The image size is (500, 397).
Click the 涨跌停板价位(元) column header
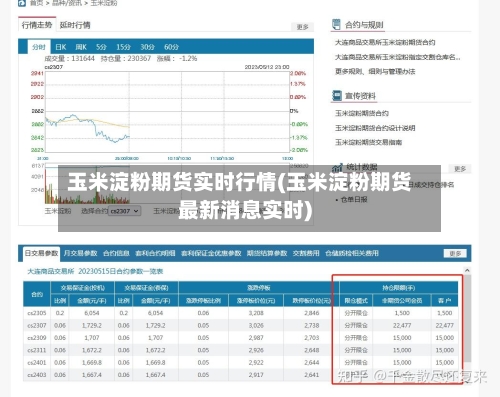point(256,301)
